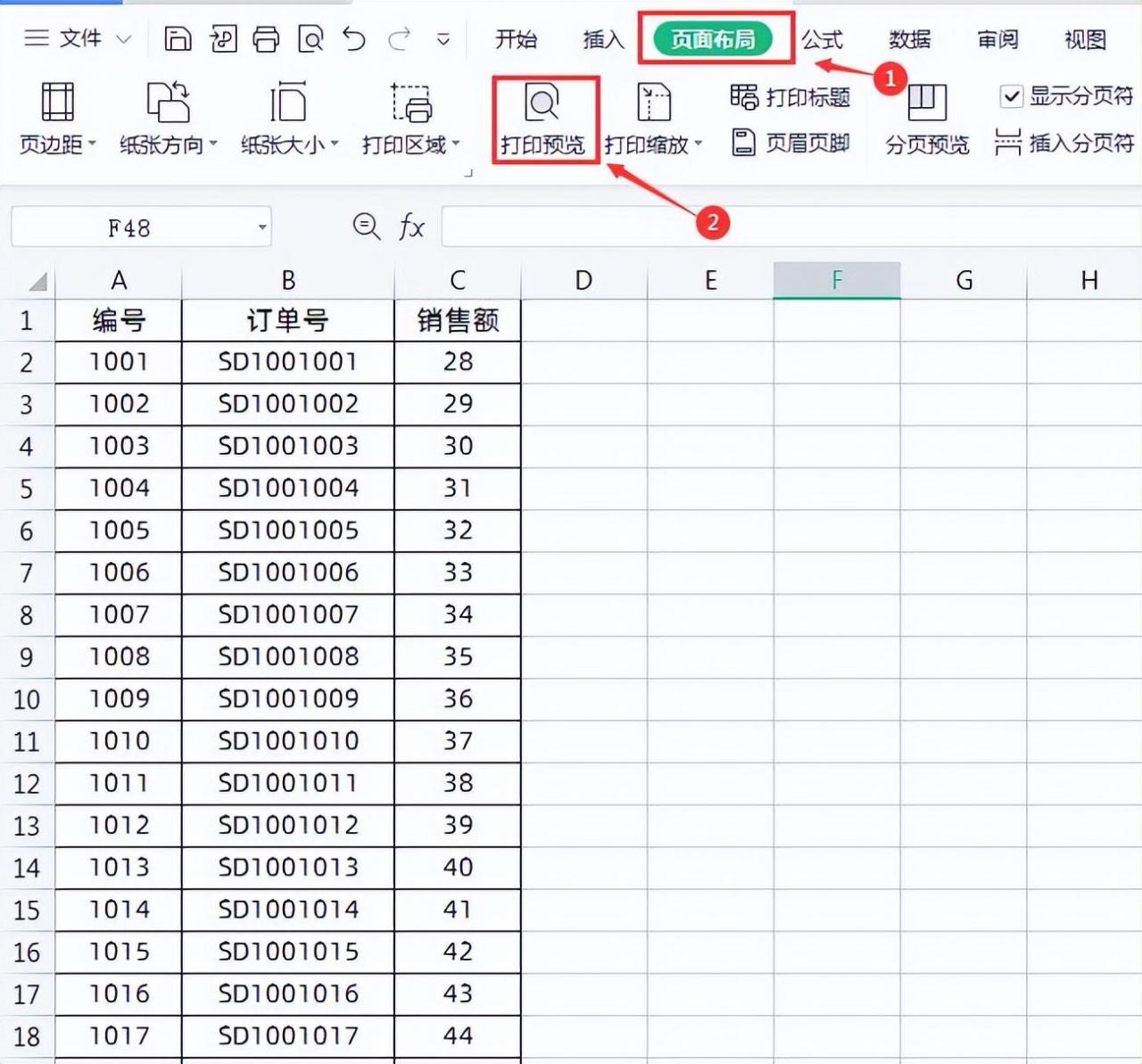Click cell containing SD1001017
Image resolution: width=1142 pixels, height=1064 pixels.
click(x=288, y=1036)
